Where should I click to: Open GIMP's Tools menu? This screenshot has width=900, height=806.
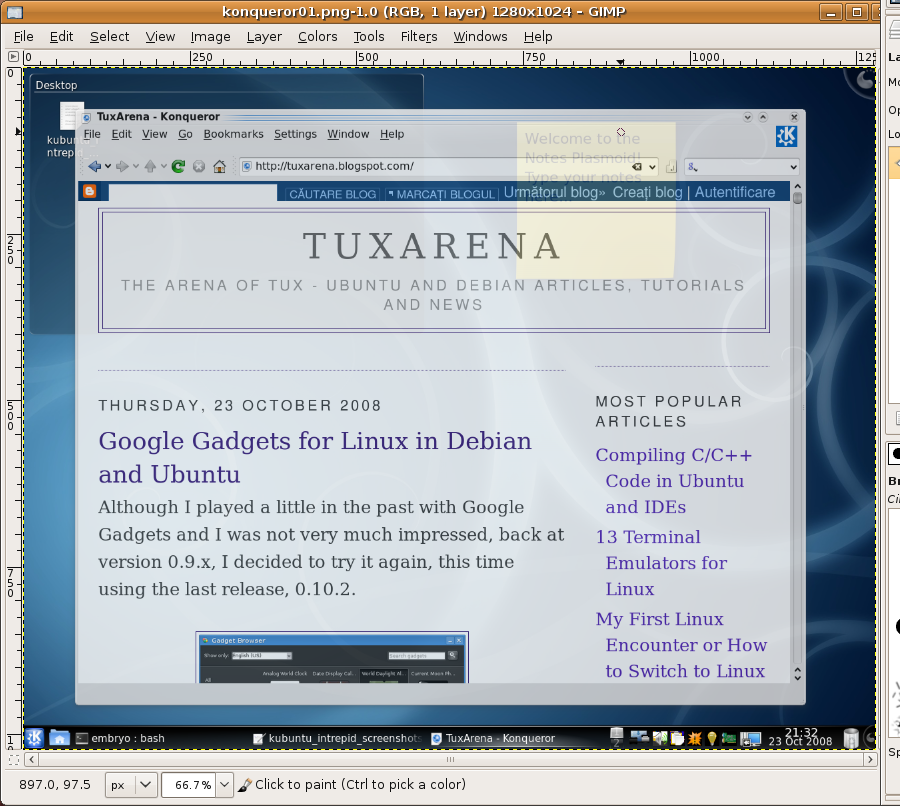(368, 37)
